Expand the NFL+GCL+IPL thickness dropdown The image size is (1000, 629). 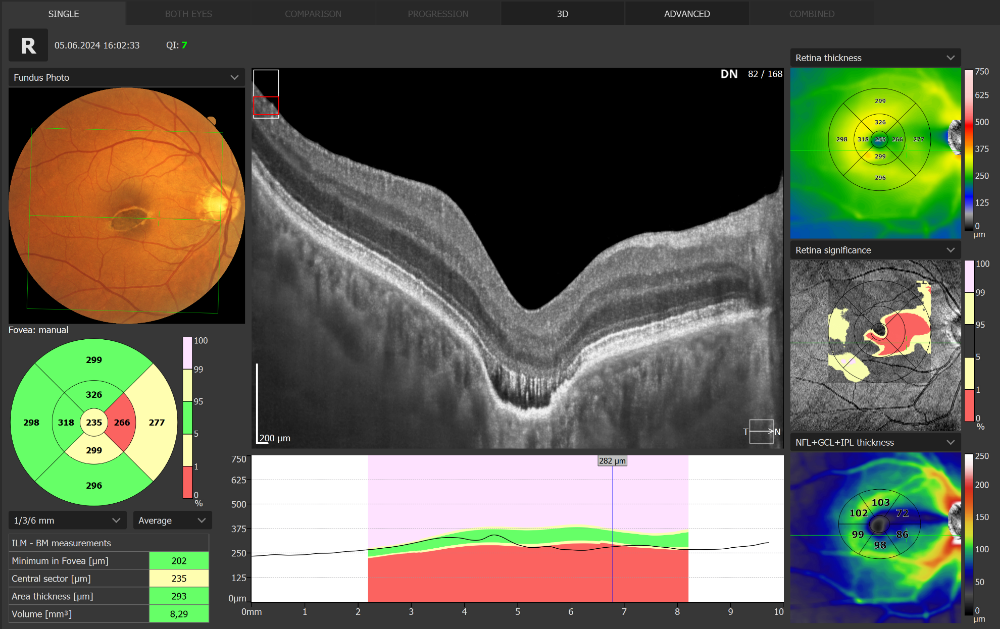pos(875,442)
